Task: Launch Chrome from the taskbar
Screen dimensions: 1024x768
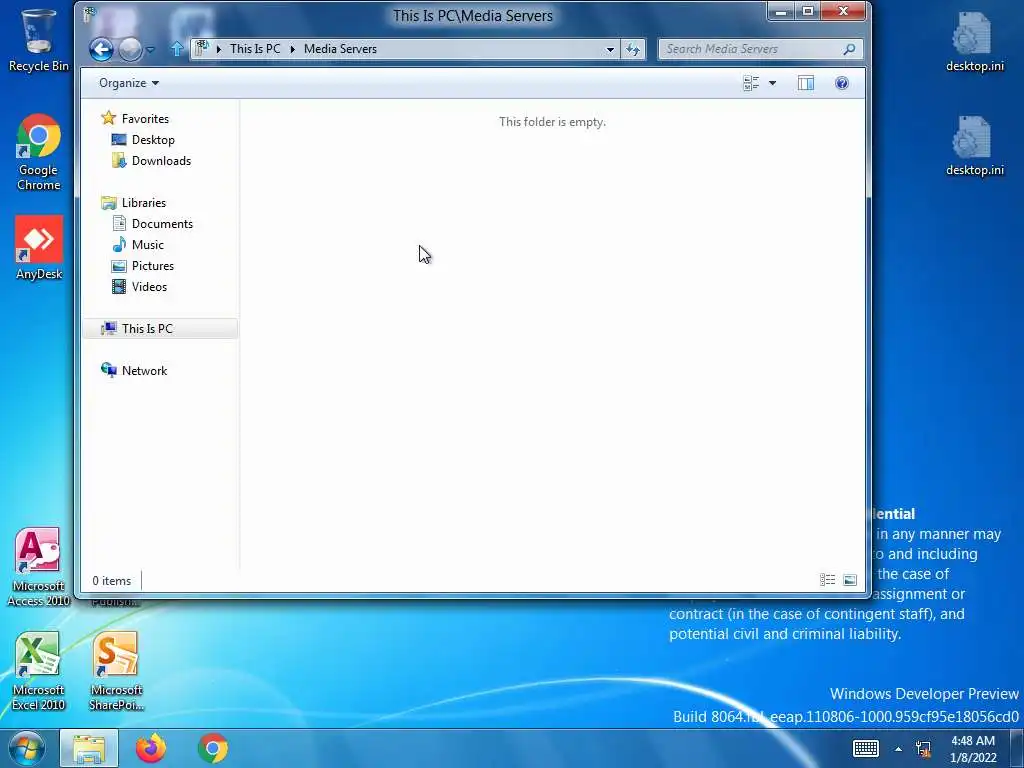Action: 213,748
